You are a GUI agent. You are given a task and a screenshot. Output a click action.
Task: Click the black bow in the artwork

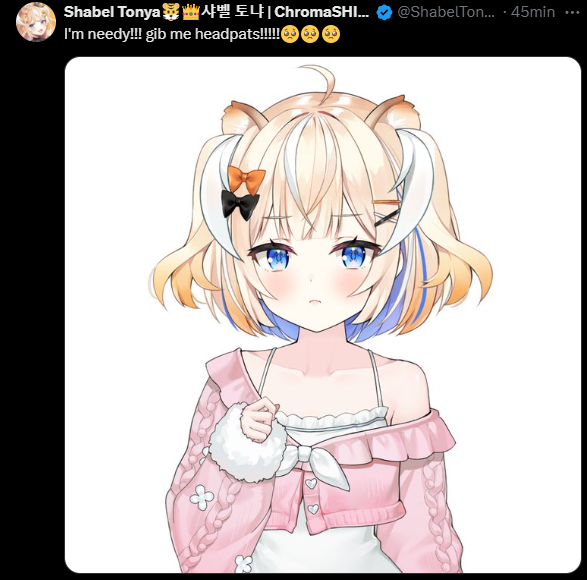click(240, 204)
